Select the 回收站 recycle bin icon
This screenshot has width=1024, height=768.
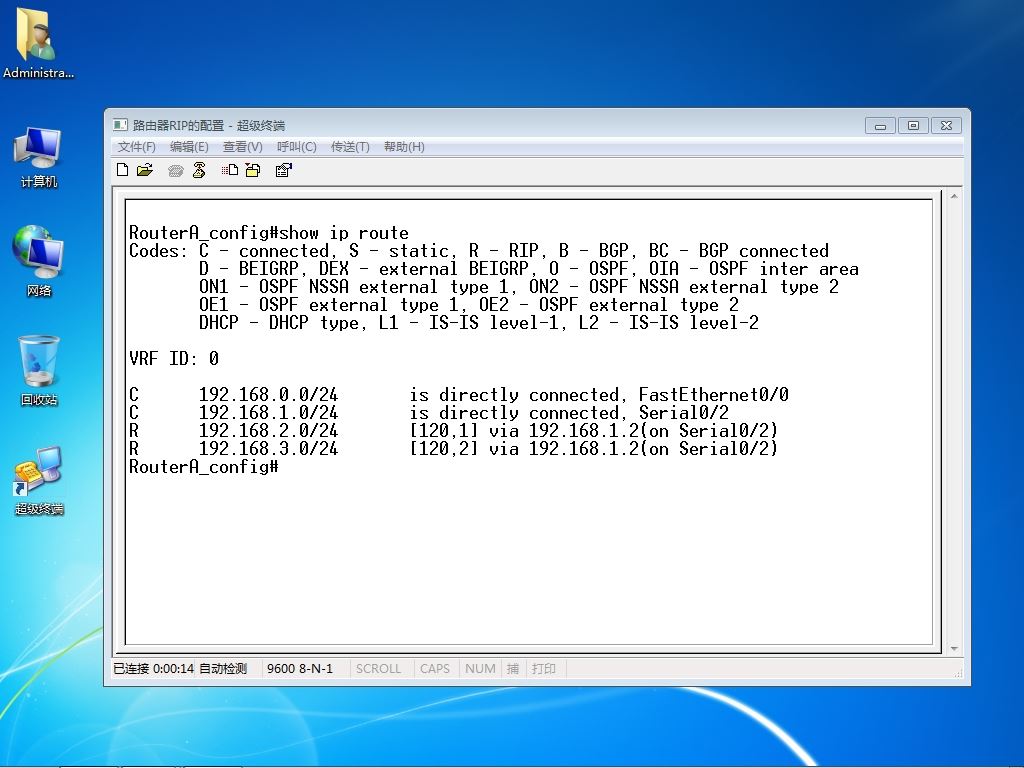coord(39,371)
